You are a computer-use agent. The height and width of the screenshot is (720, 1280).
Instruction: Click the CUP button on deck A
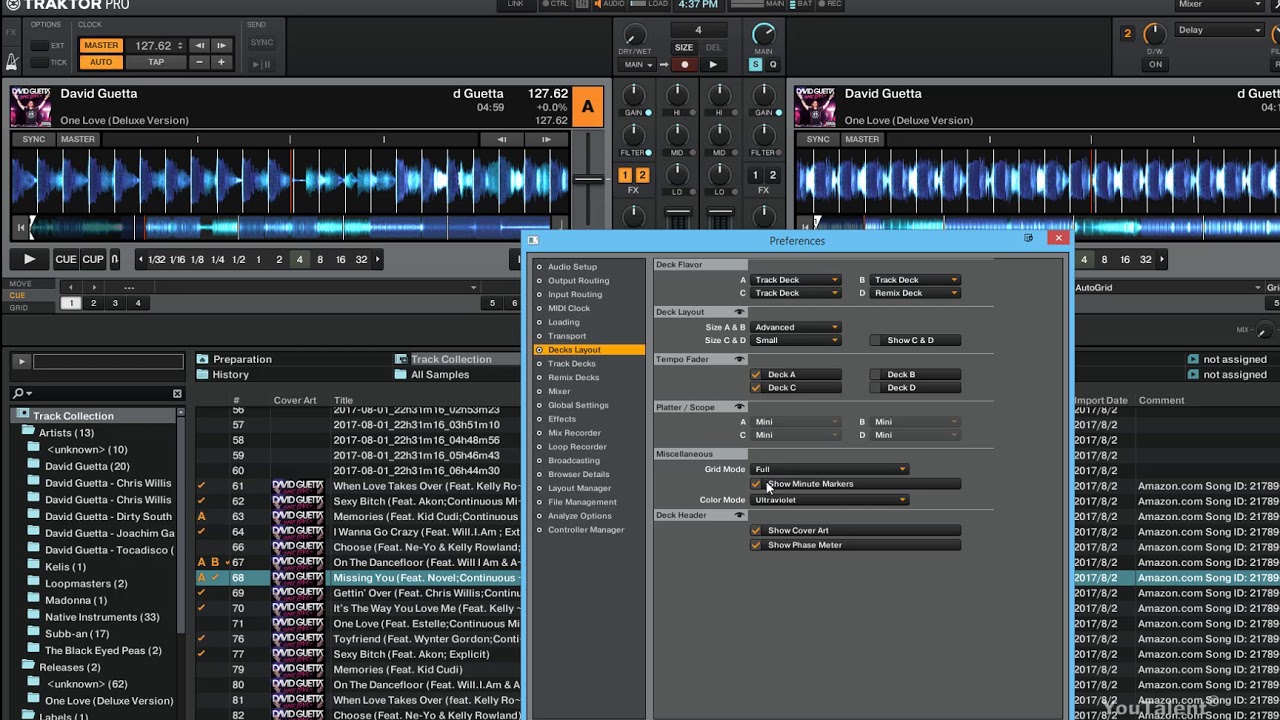(x=93, y=259)
